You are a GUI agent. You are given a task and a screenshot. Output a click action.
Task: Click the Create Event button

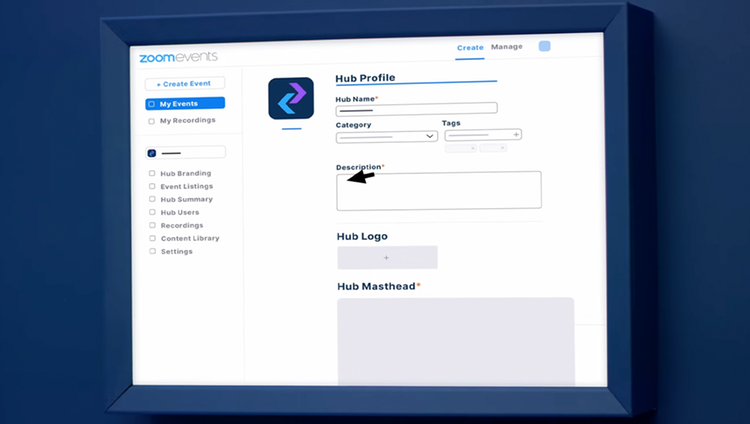[x=185, y=84]
